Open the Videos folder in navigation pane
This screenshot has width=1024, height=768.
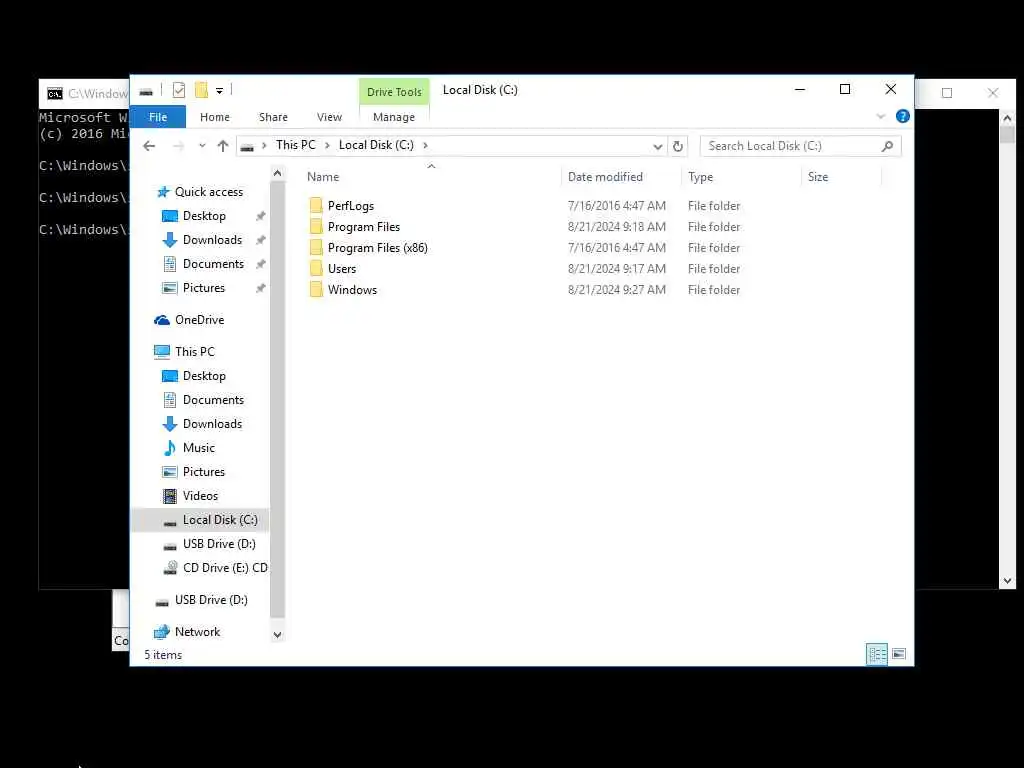[x=200, y=496]
